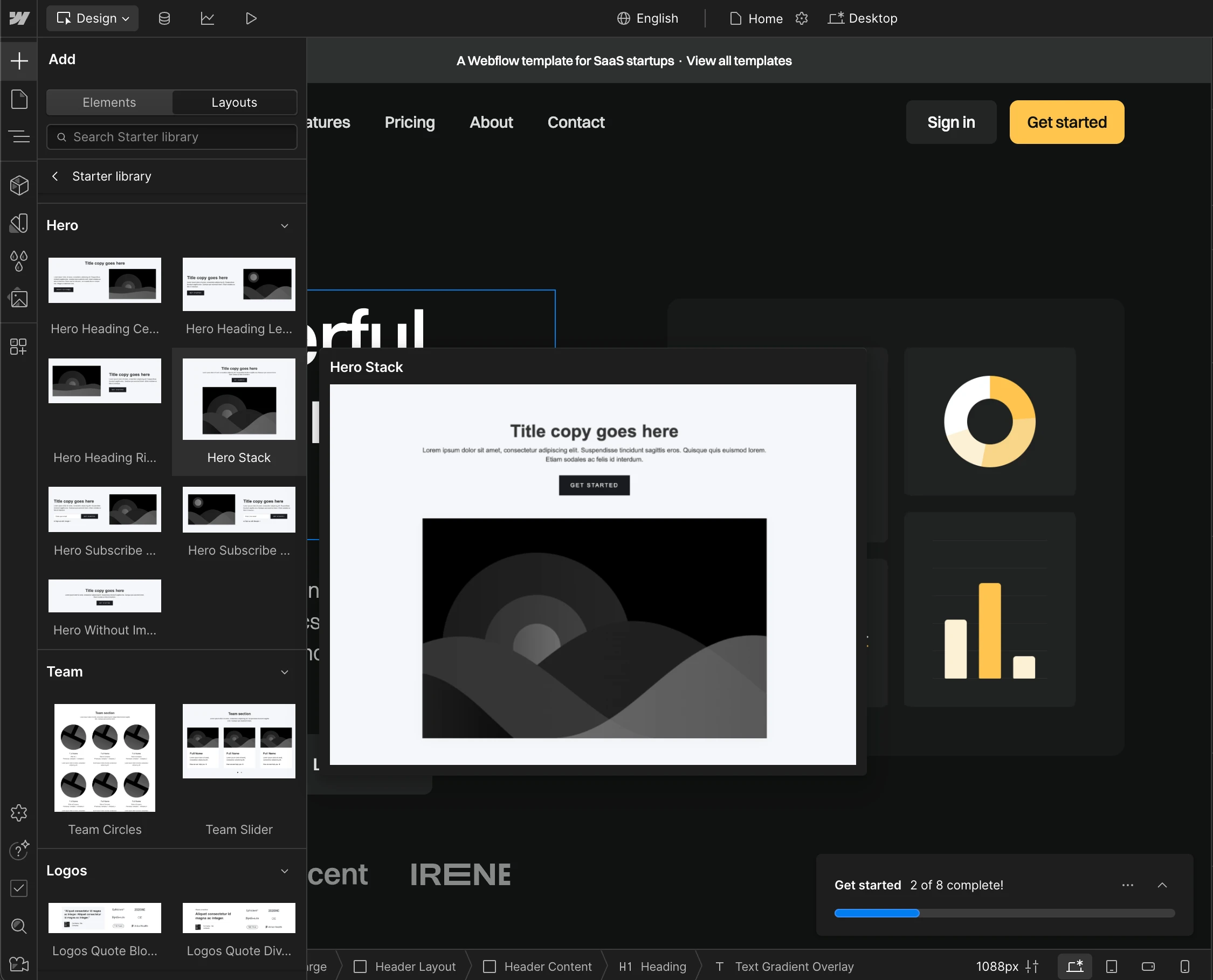1213x980 pixels.
Task: Click the Contact nav link
Action: [x=576, y=122]
